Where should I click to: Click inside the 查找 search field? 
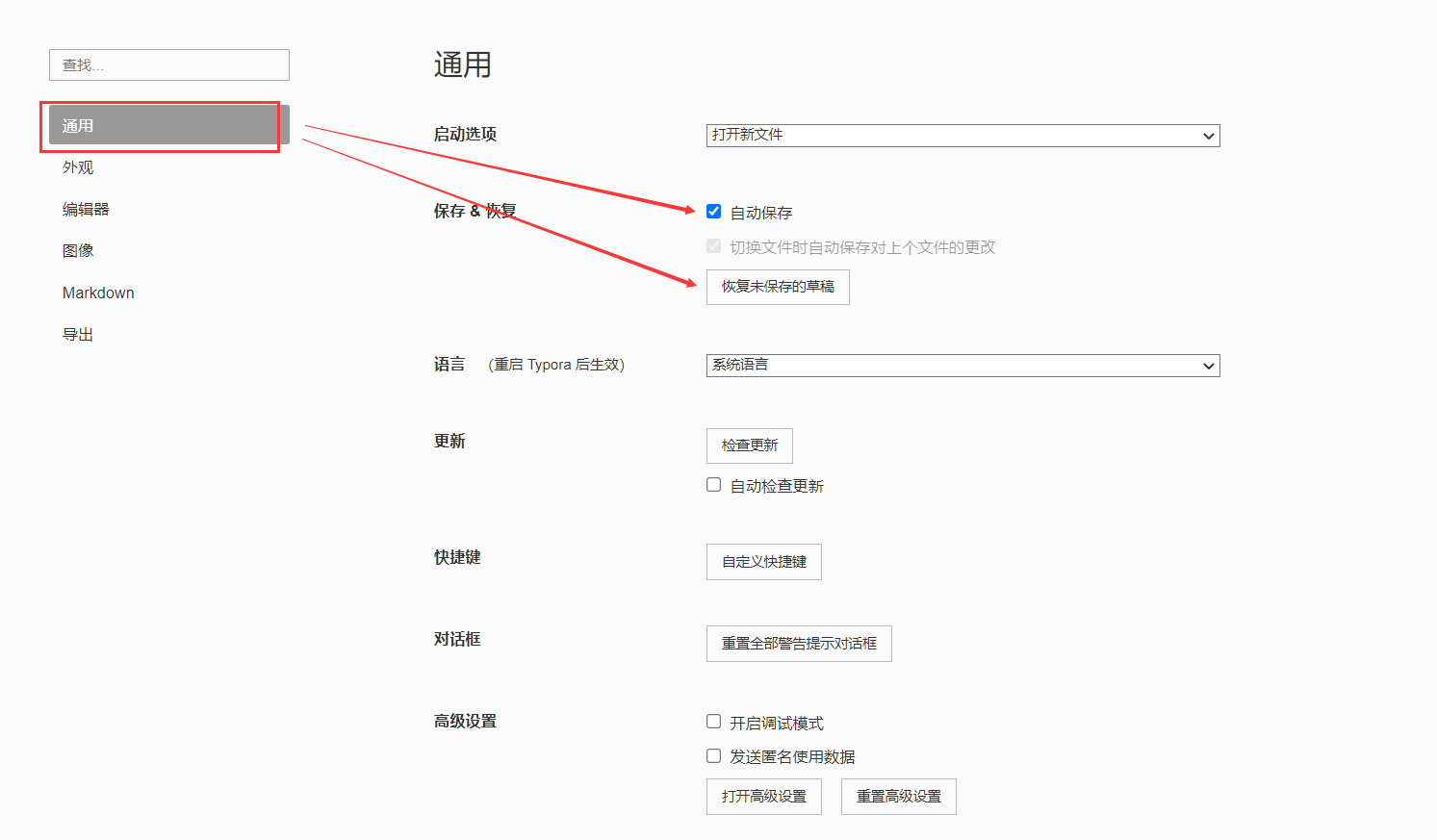click(168, 64)
